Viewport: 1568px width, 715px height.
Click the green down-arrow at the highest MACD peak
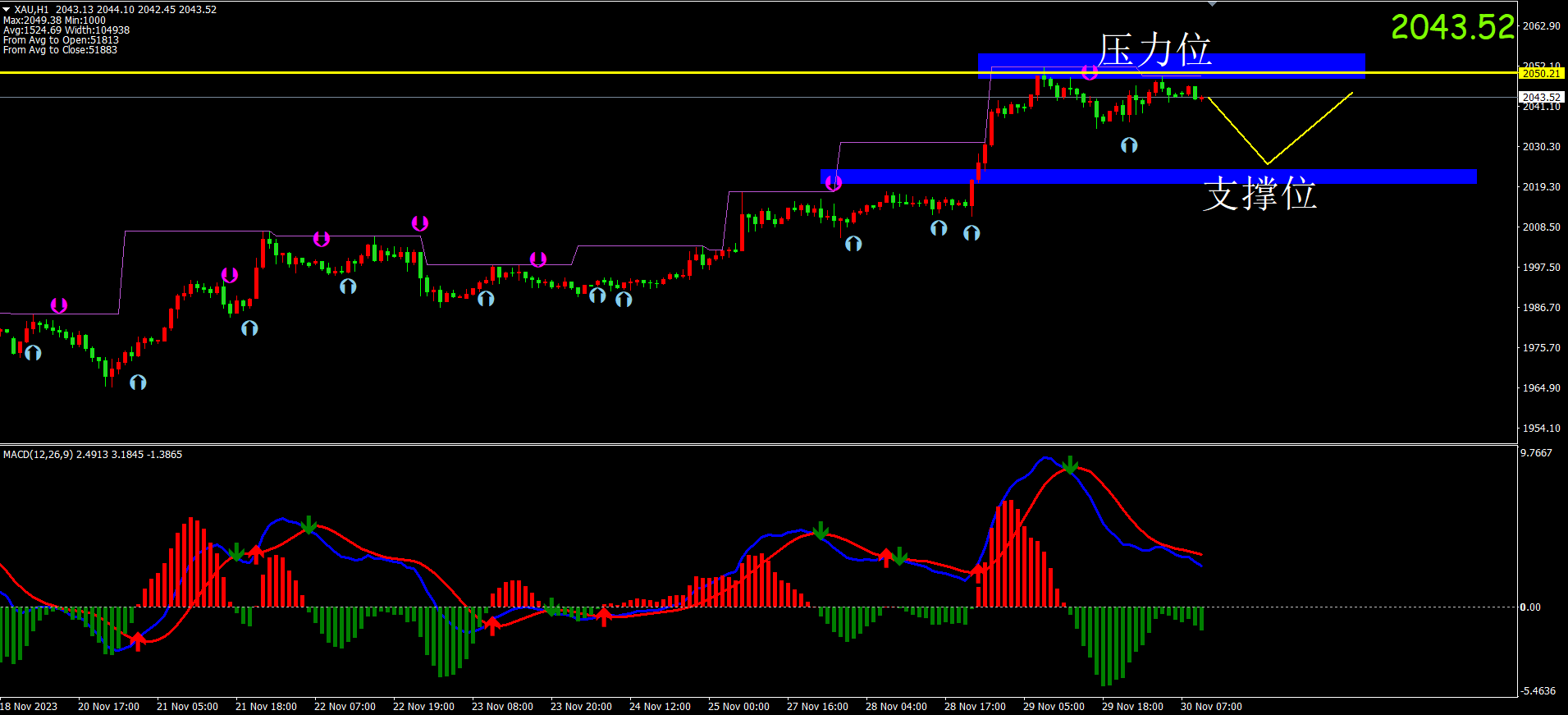point(1070,465)
